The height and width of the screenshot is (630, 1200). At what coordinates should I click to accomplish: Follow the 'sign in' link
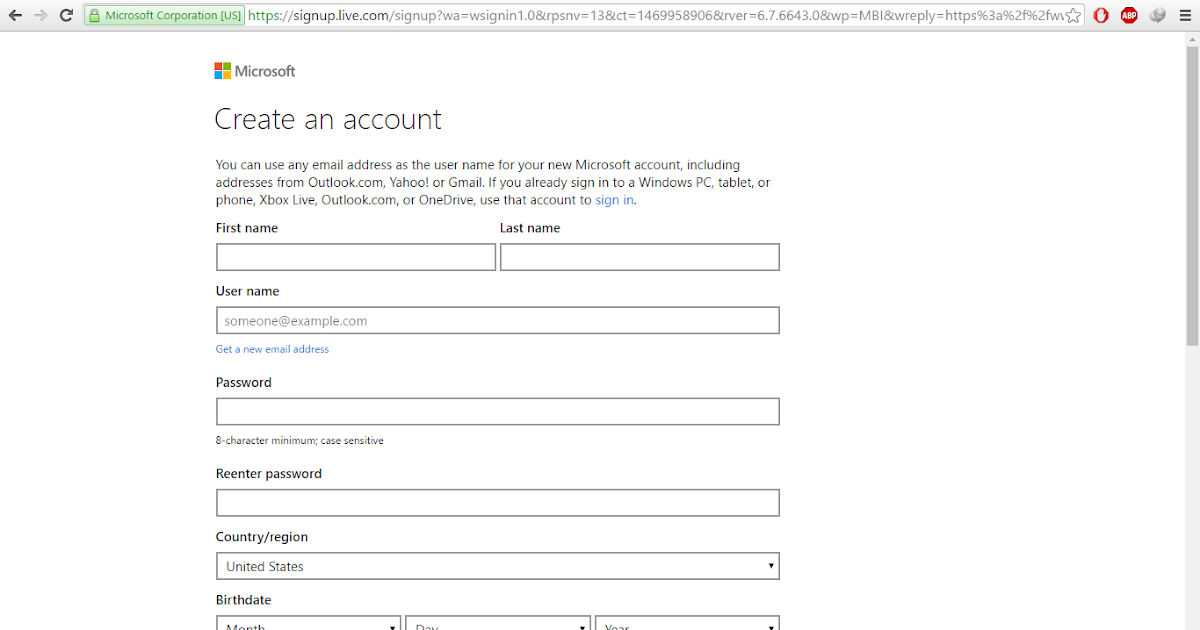614,200
